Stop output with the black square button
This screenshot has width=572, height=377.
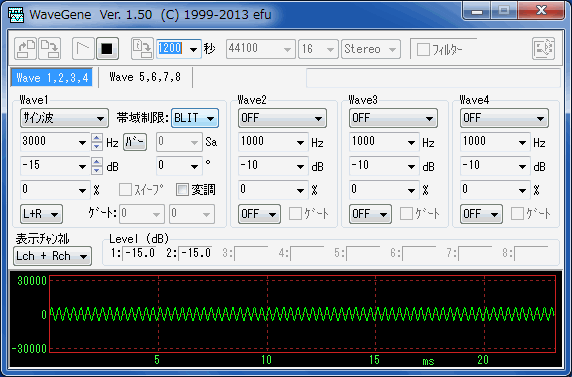click(107, 49)
